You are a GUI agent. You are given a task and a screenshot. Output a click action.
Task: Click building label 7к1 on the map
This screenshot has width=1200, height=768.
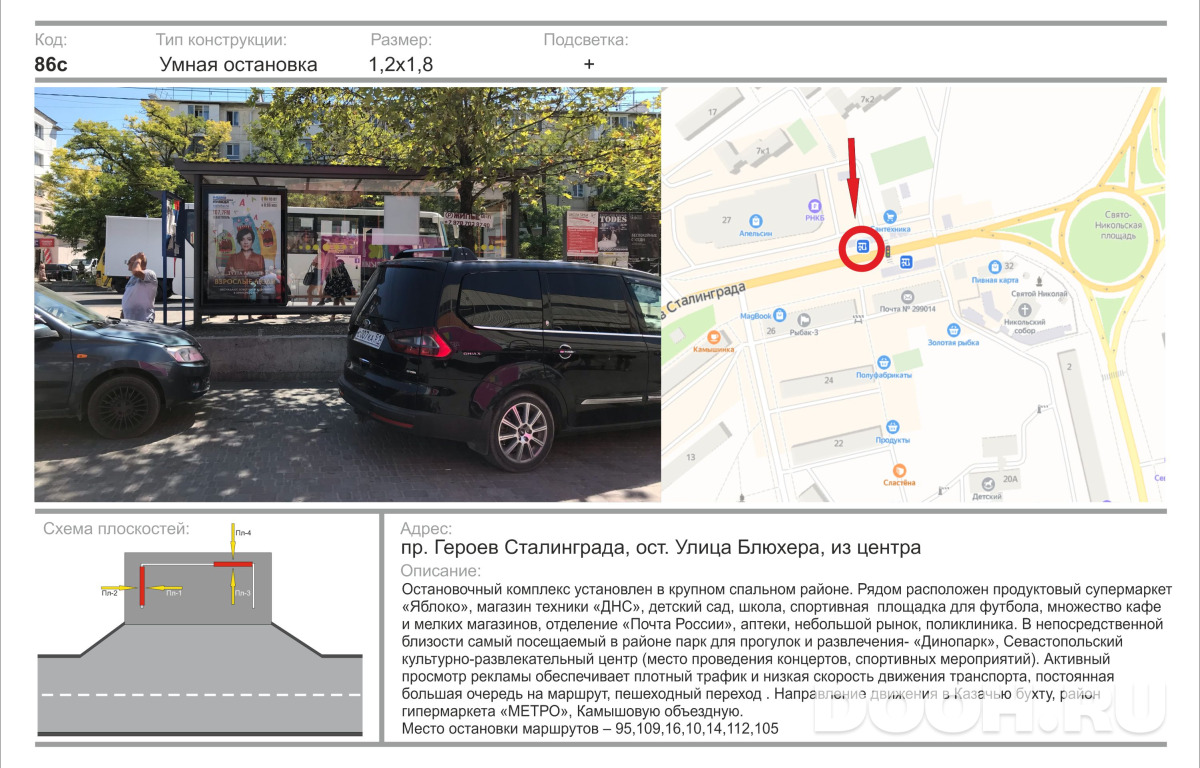coord(762,150)
